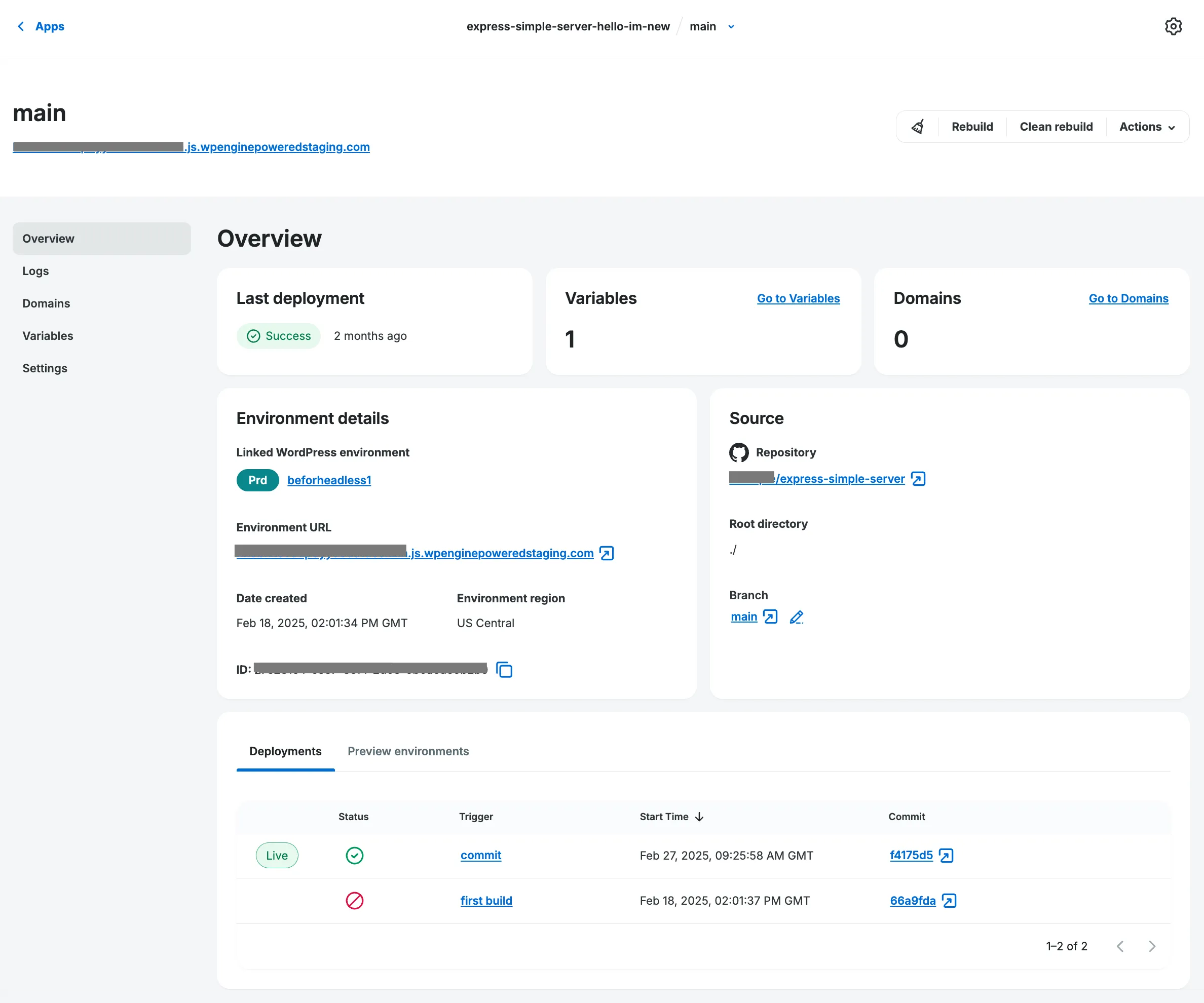Screen dimensions: 1204x1003
Task: Open external link icon for commit 66a9fda
Action: pyautogui.click(x=949, y=901)
